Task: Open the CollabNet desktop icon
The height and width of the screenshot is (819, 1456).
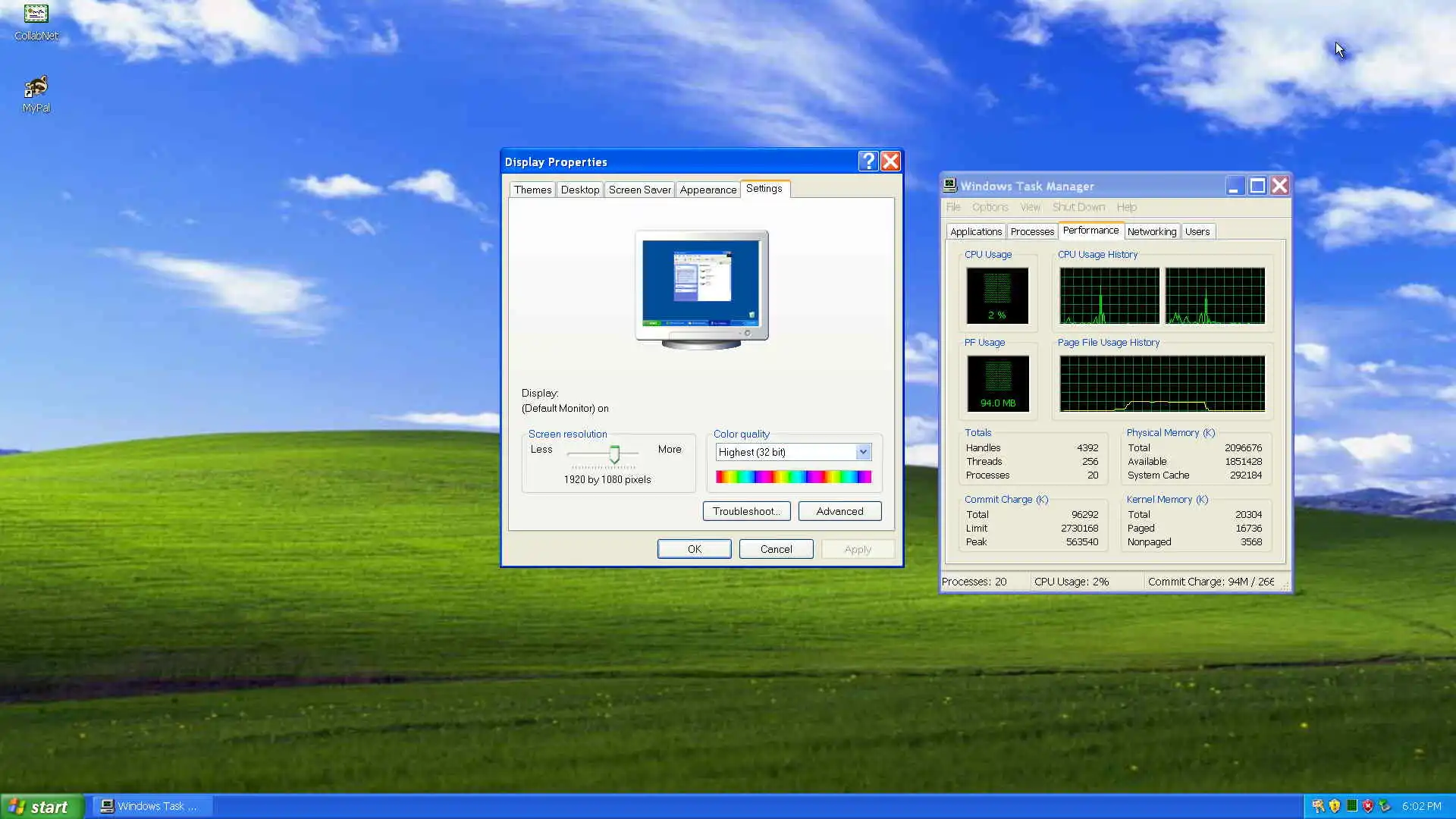Action: tap(36, 15)
